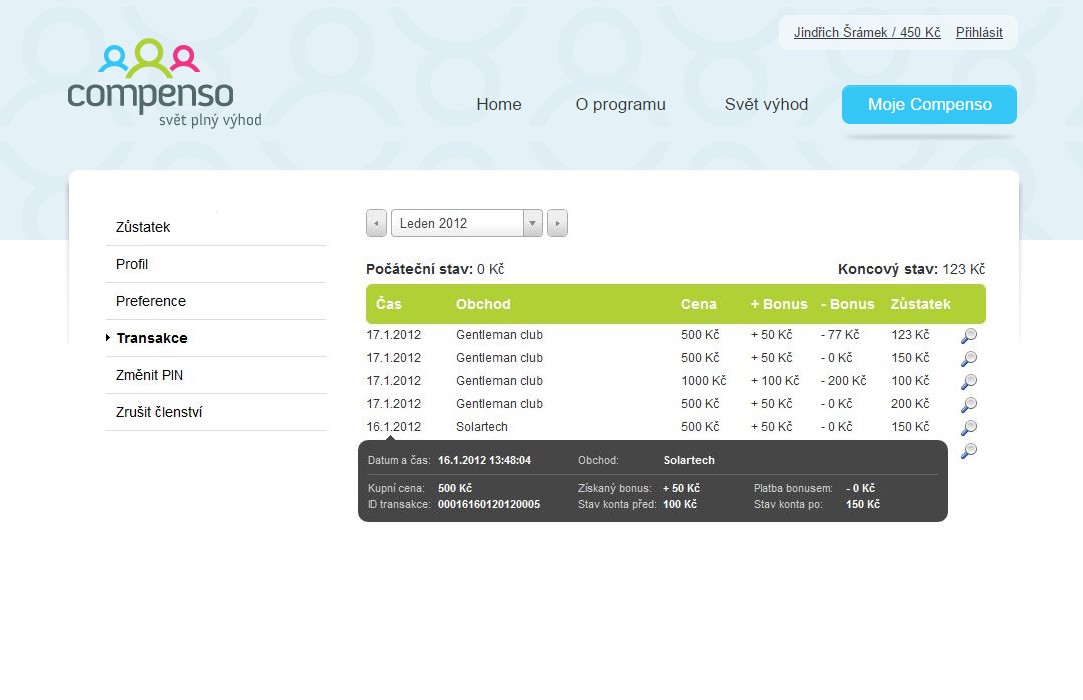Viewport: 1083px width, 700px height.
Task: Select Preference in the sidebar
Action: 215,301
